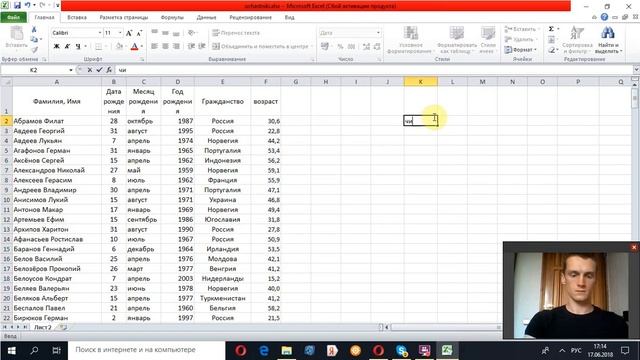Open the Format (Формат) cells dropdown
The width and height of the screenshot is (640, 360).
(x=521, y=50)
